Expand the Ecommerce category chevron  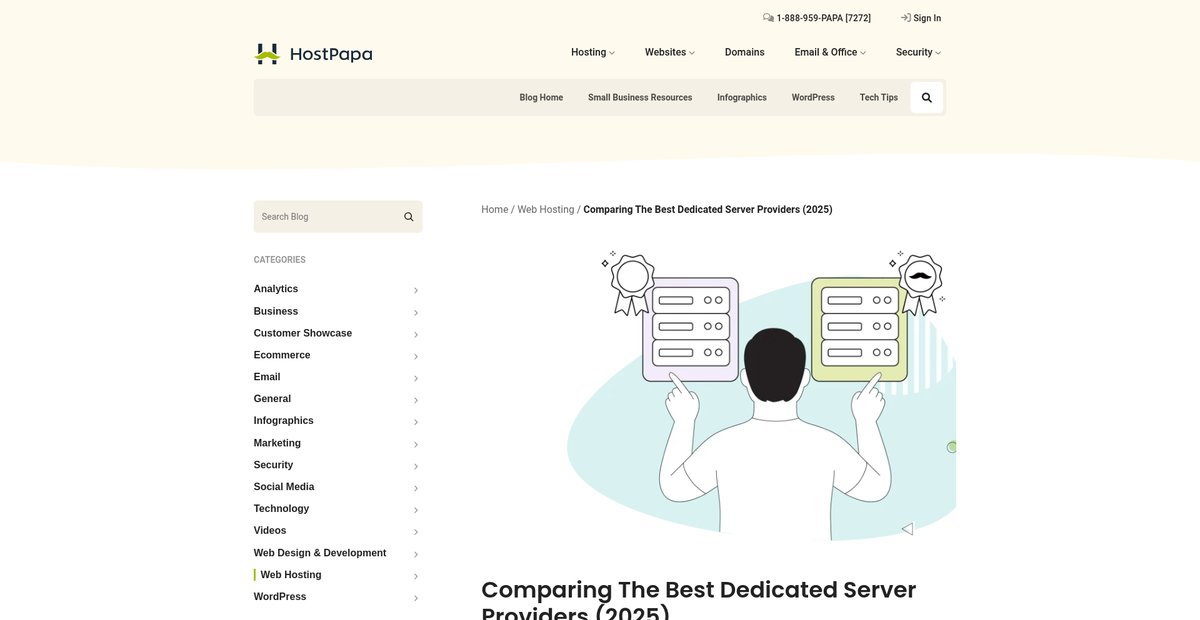416,356
